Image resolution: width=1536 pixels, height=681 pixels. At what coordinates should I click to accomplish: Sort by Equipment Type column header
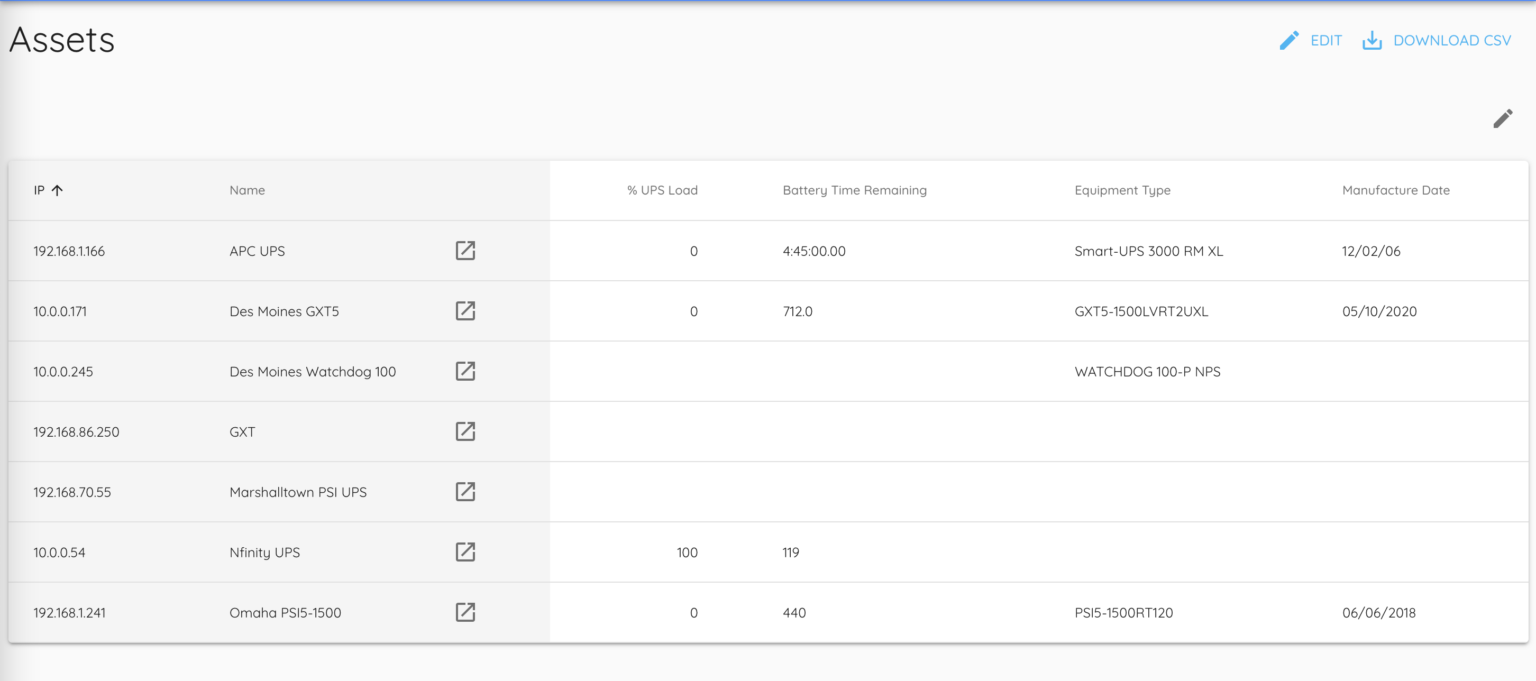(x=1122, y=190)
